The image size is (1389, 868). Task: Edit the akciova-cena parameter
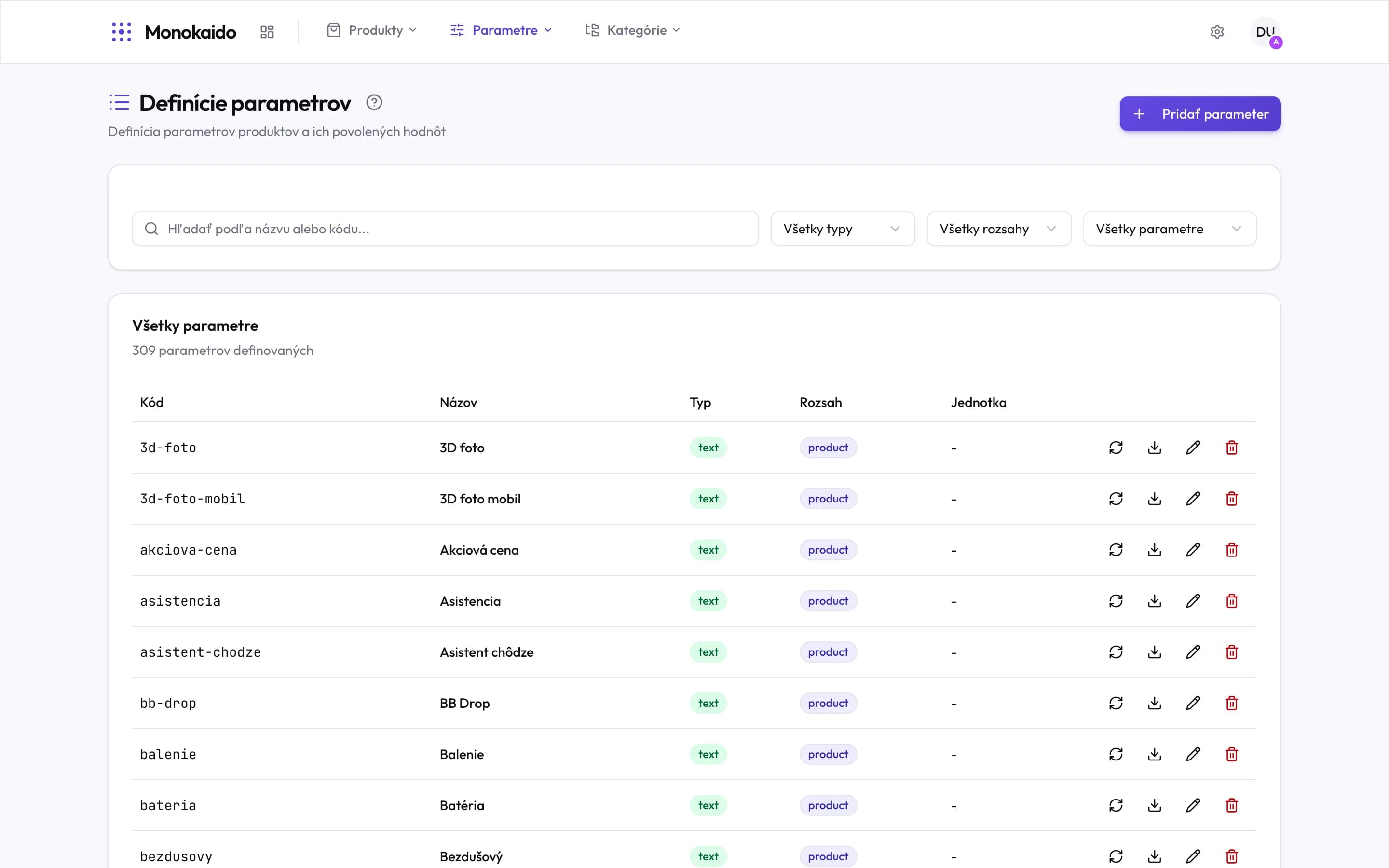(x=1193, y=550)
